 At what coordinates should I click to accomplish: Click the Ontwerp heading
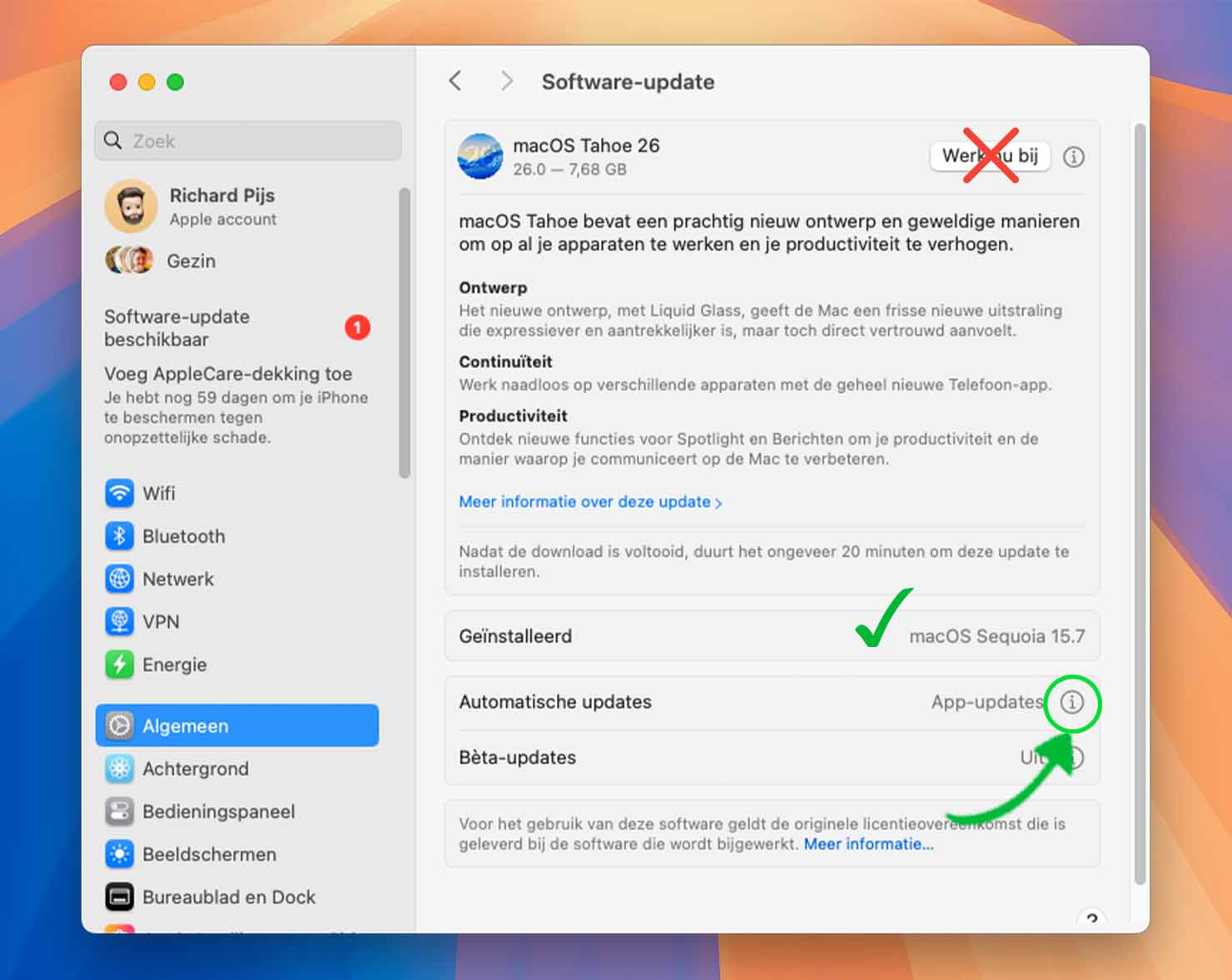(x=493, y=288)
